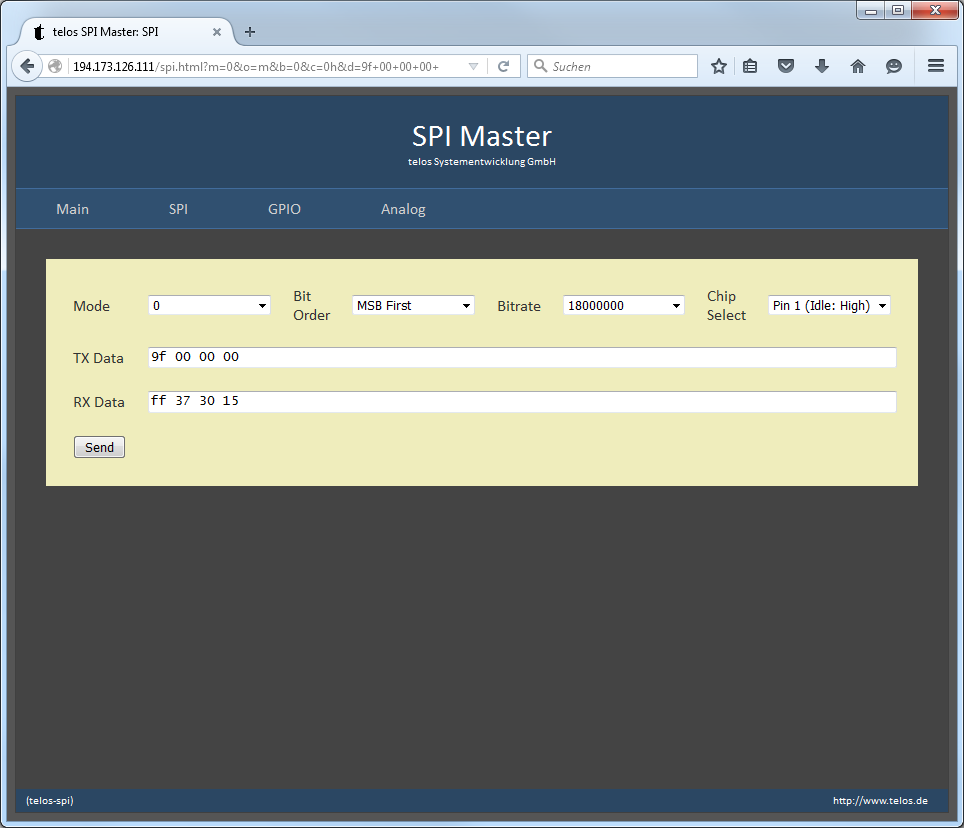Viewport: 964px width, 828px height.
Task: Open the Firefox hamburger menu
Action: (936, 66)
